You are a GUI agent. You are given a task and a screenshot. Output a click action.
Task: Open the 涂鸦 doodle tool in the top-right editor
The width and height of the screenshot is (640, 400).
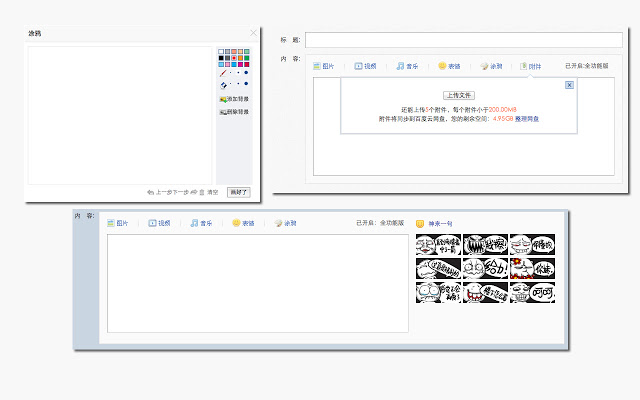[x=491, y=66]
